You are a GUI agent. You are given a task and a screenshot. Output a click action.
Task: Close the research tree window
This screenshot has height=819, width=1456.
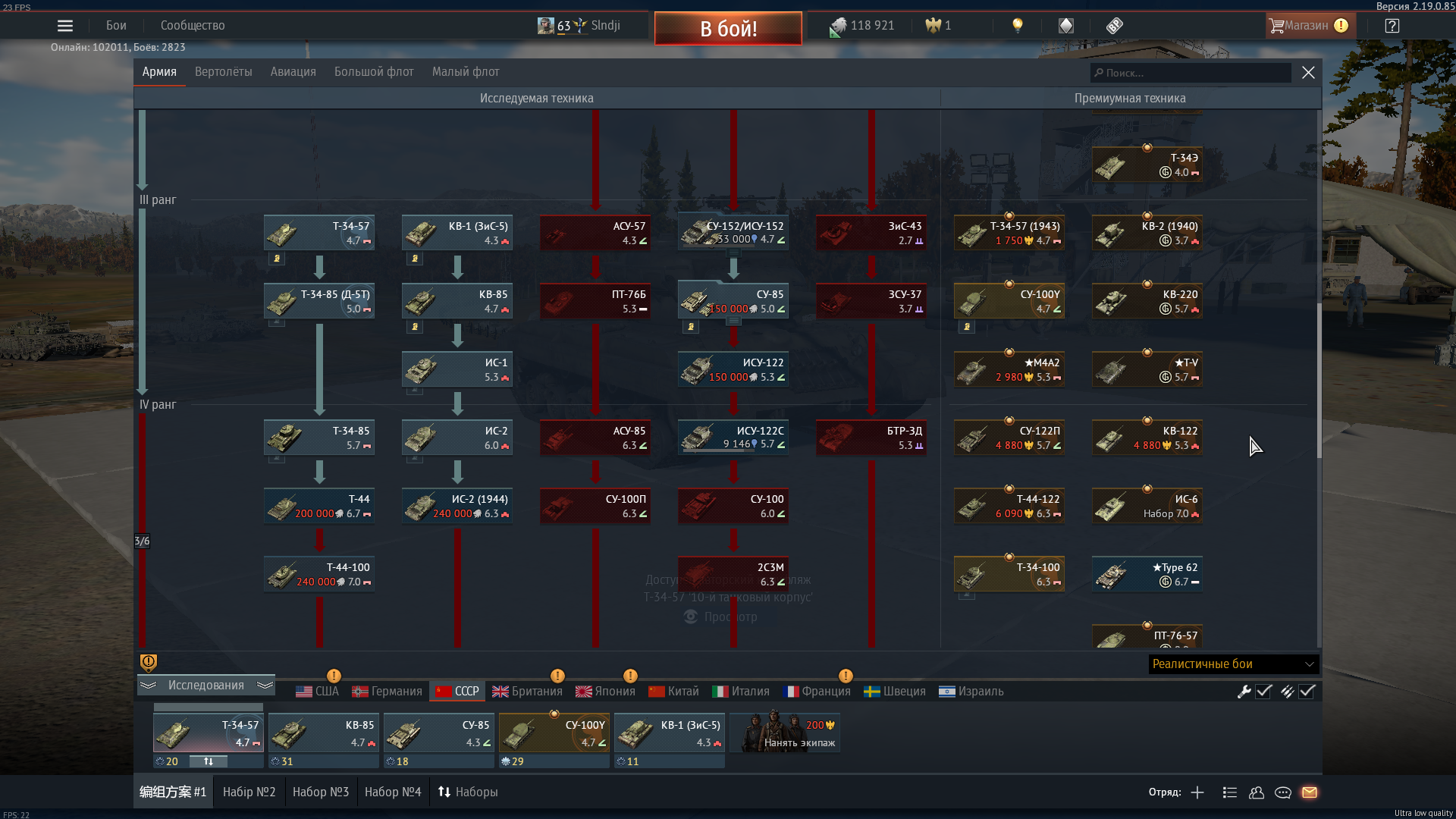(1308, 73)
